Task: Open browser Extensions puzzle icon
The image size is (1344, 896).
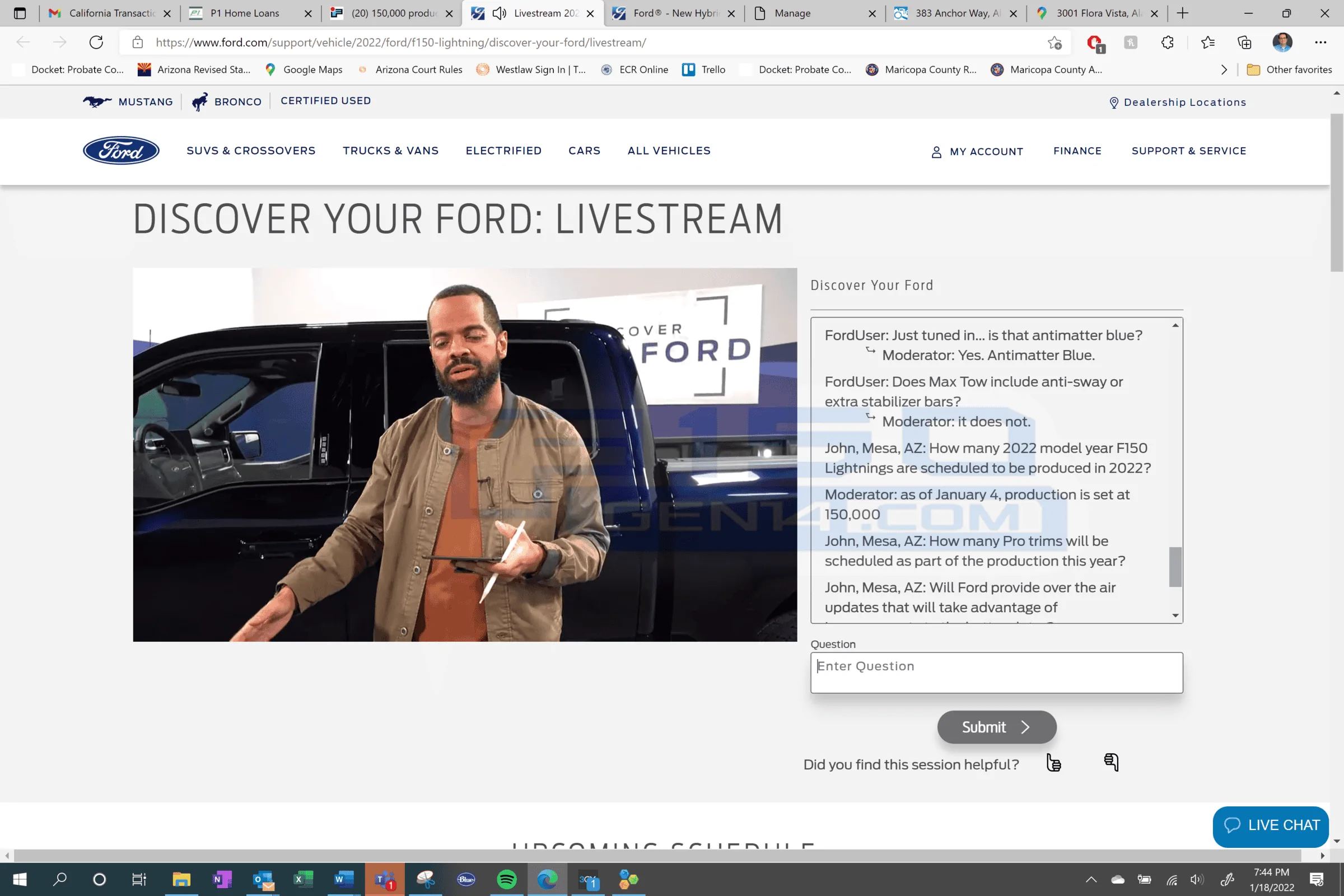Action: click(x=1168, y=43)
